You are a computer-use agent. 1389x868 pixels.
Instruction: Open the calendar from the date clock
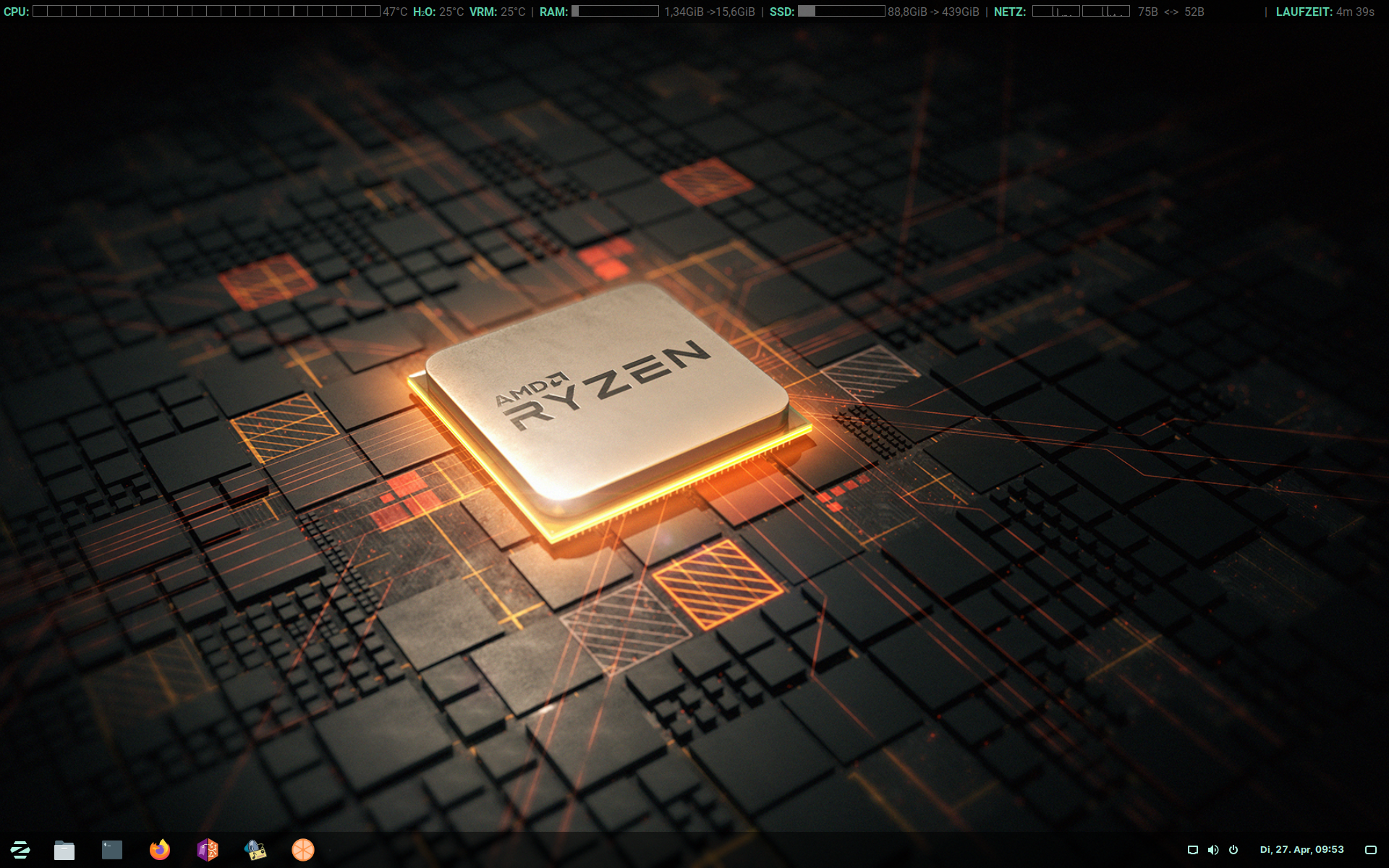pyautogui.click(x=1301, y=850)
